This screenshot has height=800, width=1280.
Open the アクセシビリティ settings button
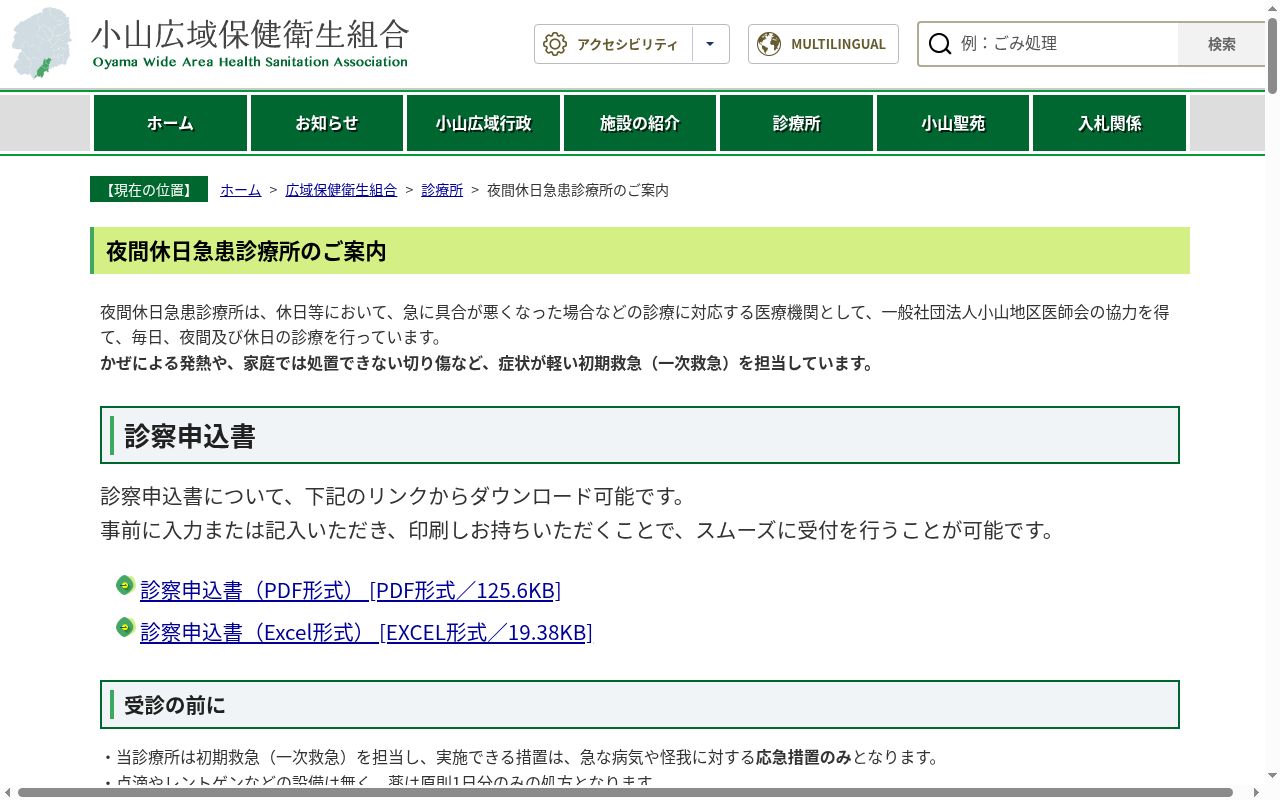coord(613,44)
